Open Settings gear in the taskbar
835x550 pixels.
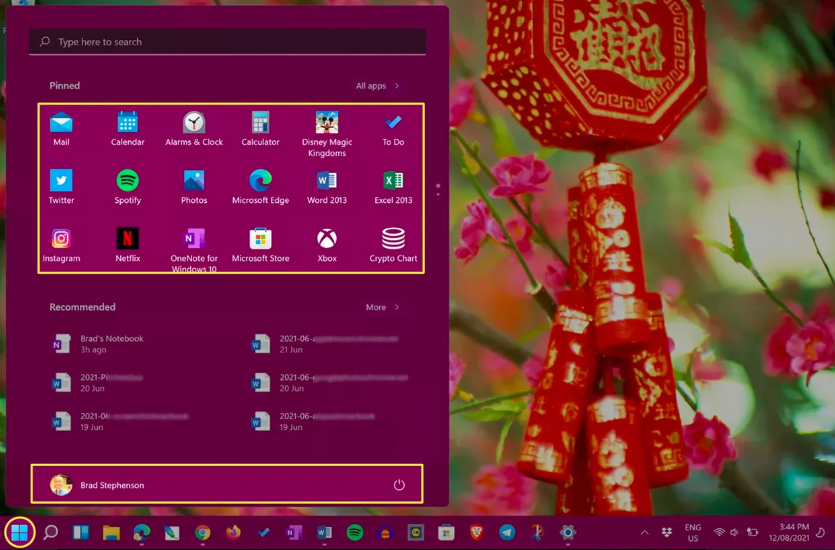tap(568, 532)
